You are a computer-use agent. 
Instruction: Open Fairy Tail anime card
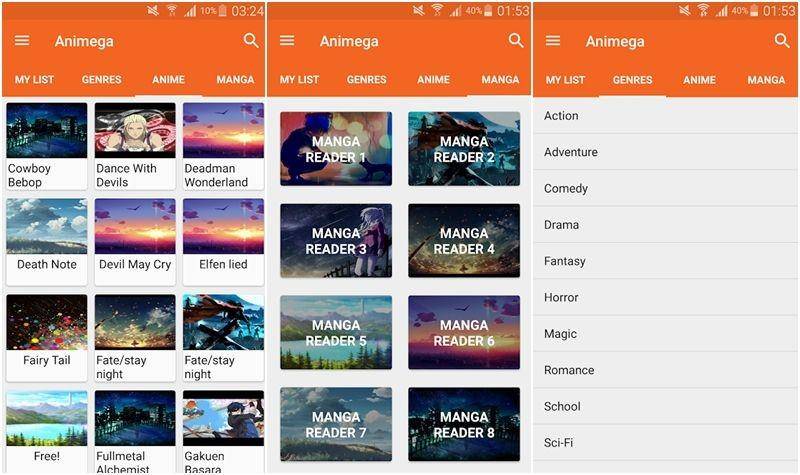(x=46, y=338)
